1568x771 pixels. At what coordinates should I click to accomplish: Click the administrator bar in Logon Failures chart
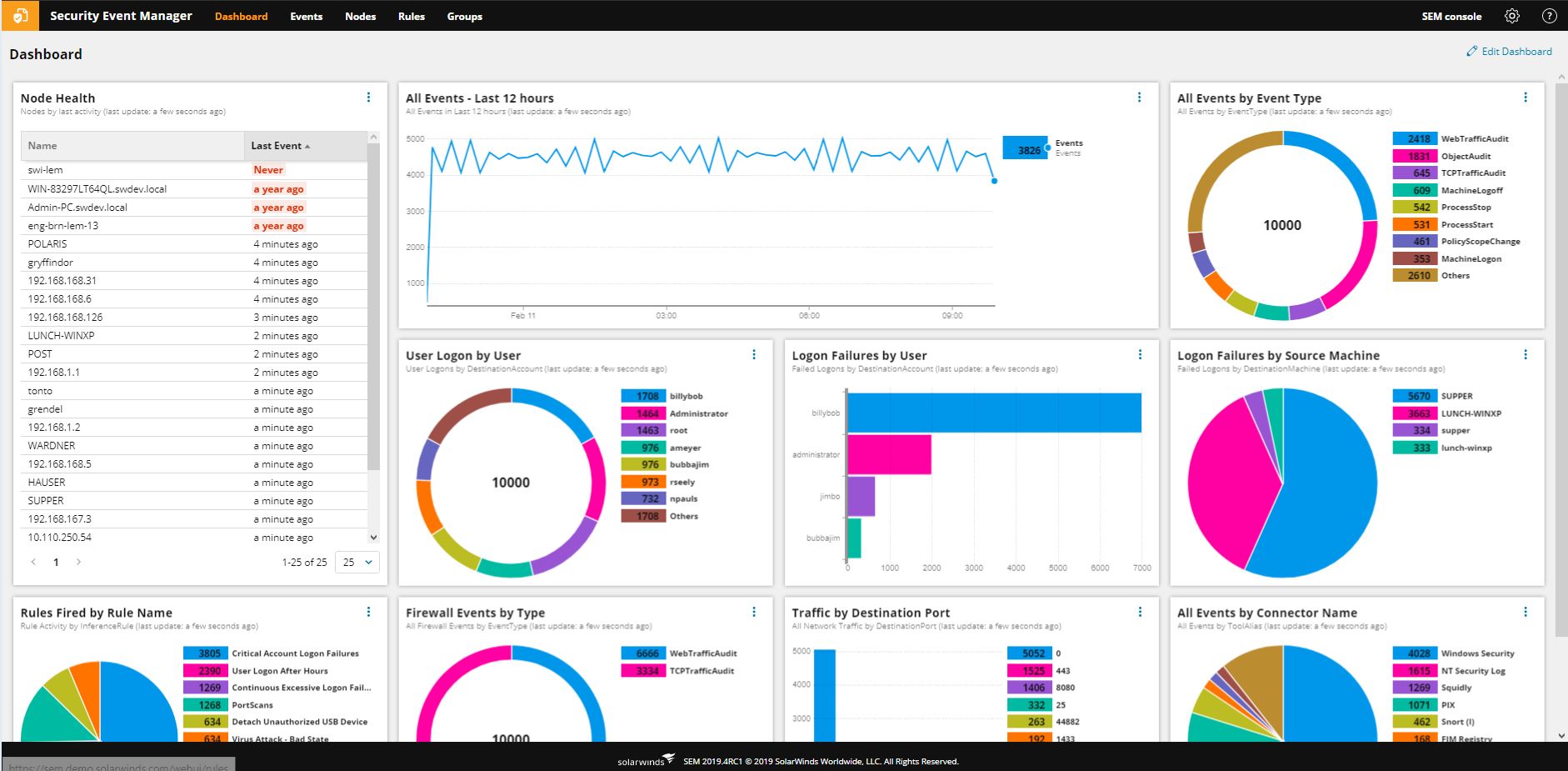click(890, 454)
